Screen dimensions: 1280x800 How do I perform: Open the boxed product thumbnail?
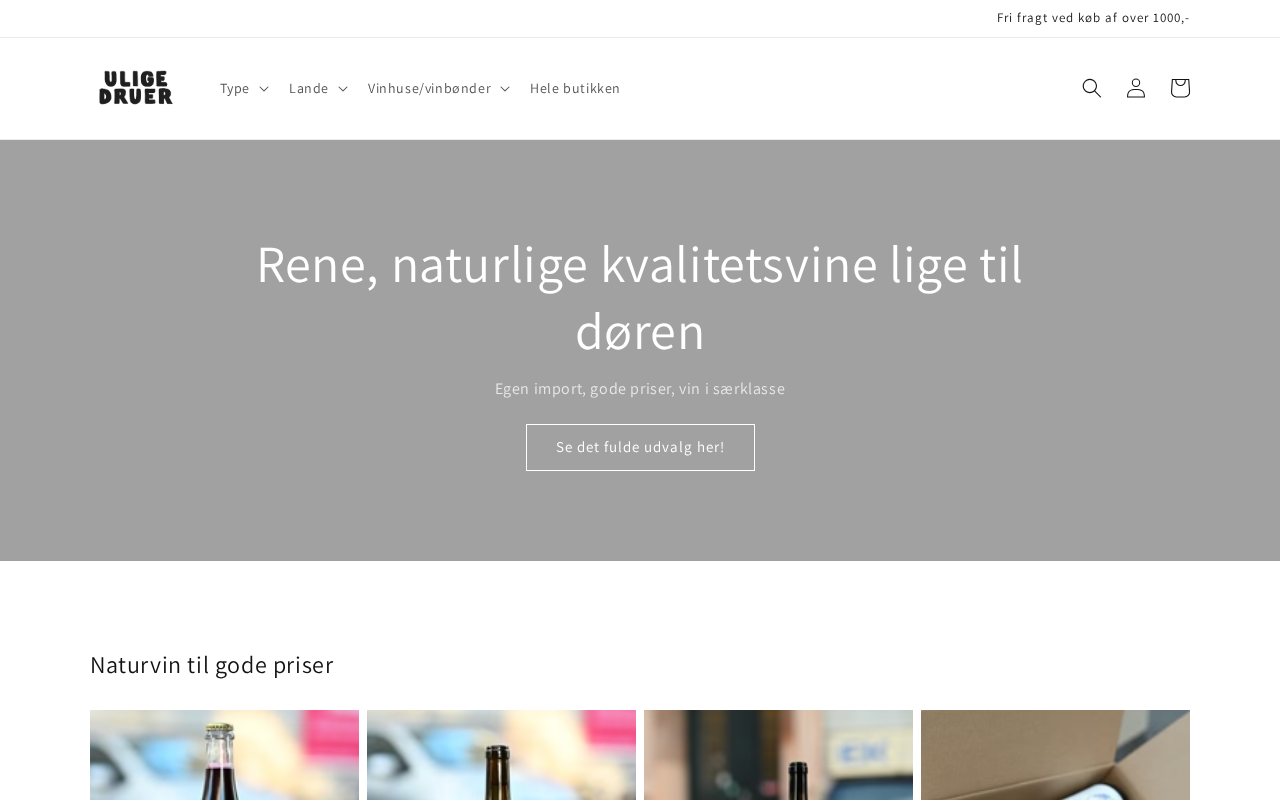[x=1055, y=755]
